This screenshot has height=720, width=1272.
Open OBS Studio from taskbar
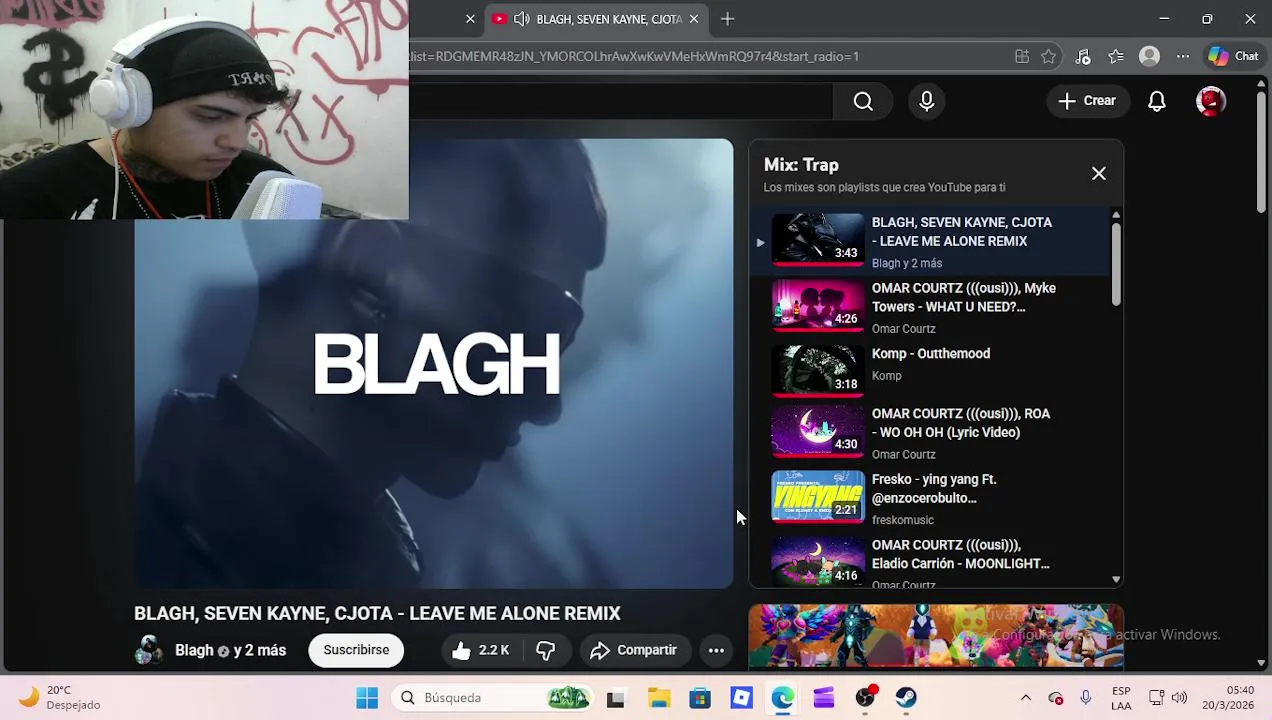[865, 698]
